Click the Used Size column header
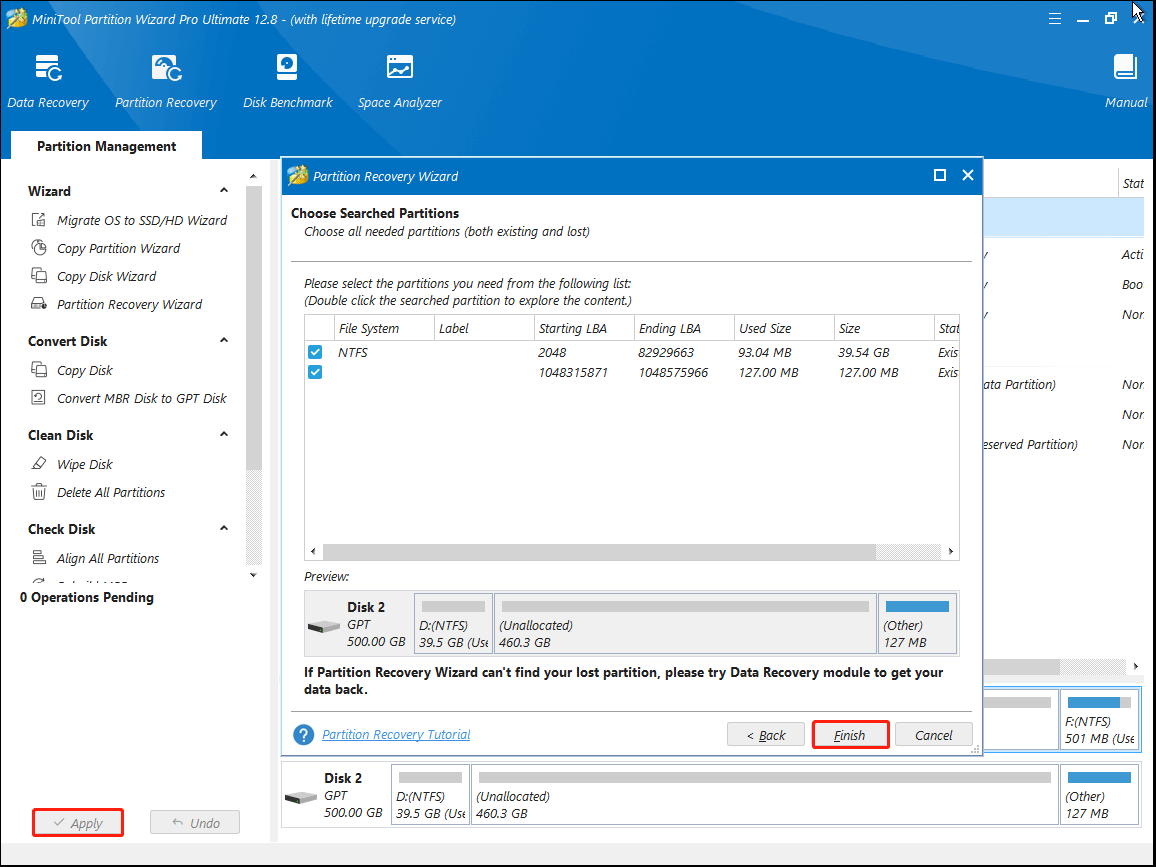Screen dimensions: 1156x867 (784, 328)
